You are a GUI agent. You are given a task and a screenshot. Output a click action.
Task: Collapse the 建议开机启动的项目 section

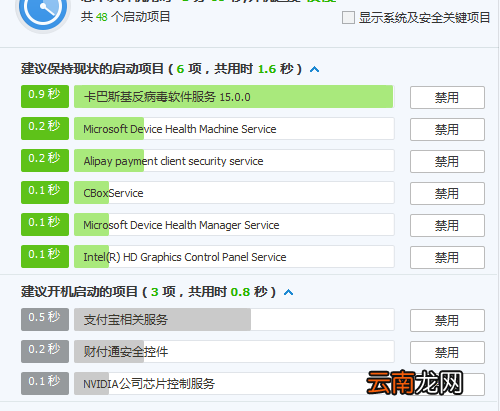click(288, 292)
